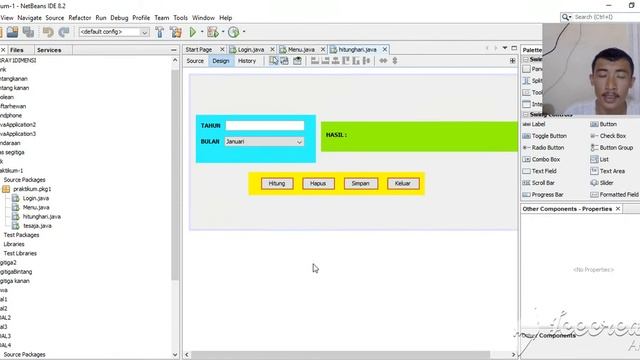Select tesaja.java in project tree
Screen dimensions: 640x360
[37, 226]
